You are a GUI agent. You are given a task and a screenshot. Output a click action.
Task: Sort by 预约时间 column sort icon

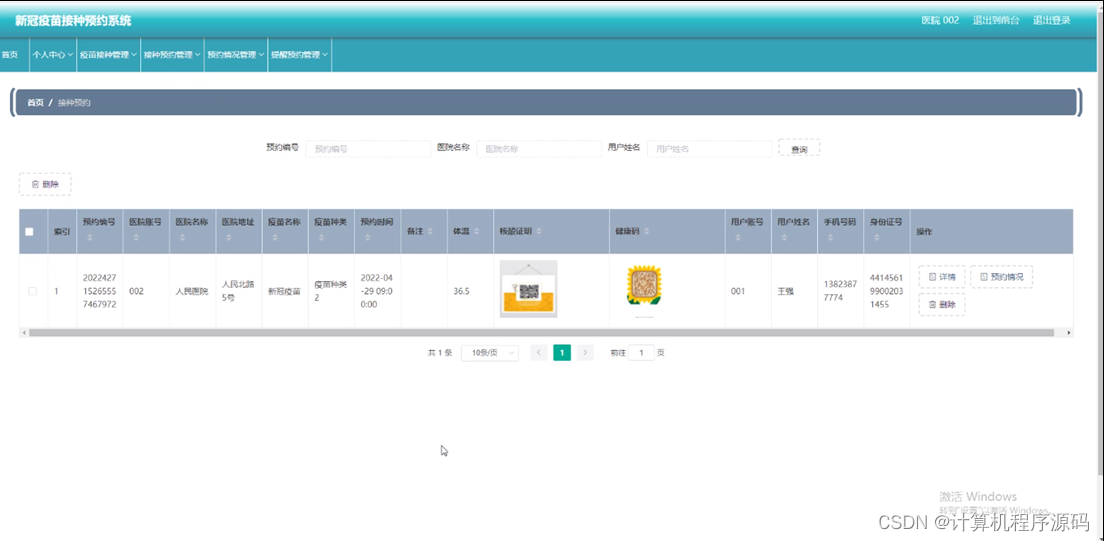[x=368, y=238]
